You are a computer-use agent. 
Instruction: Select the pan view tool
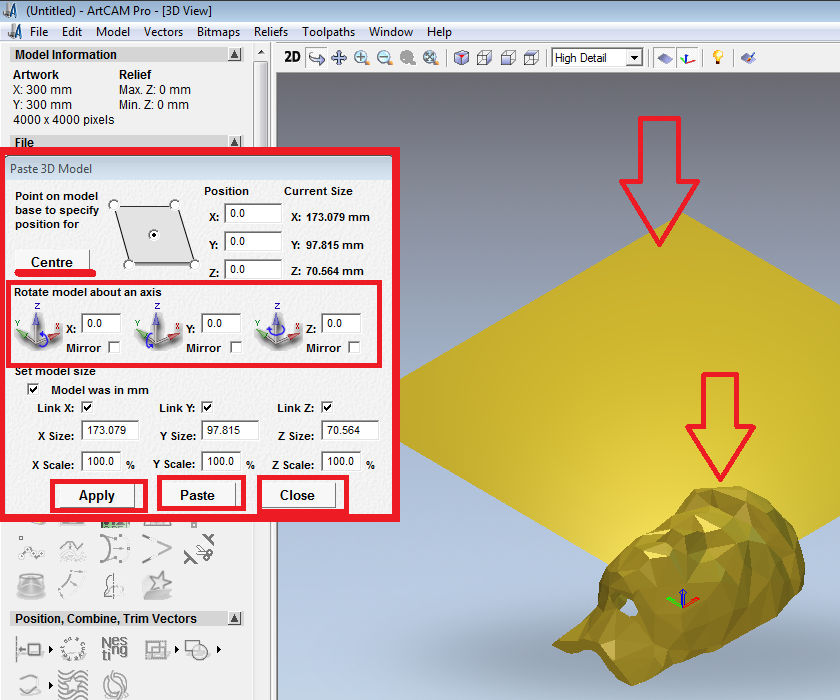click(339, 58)
